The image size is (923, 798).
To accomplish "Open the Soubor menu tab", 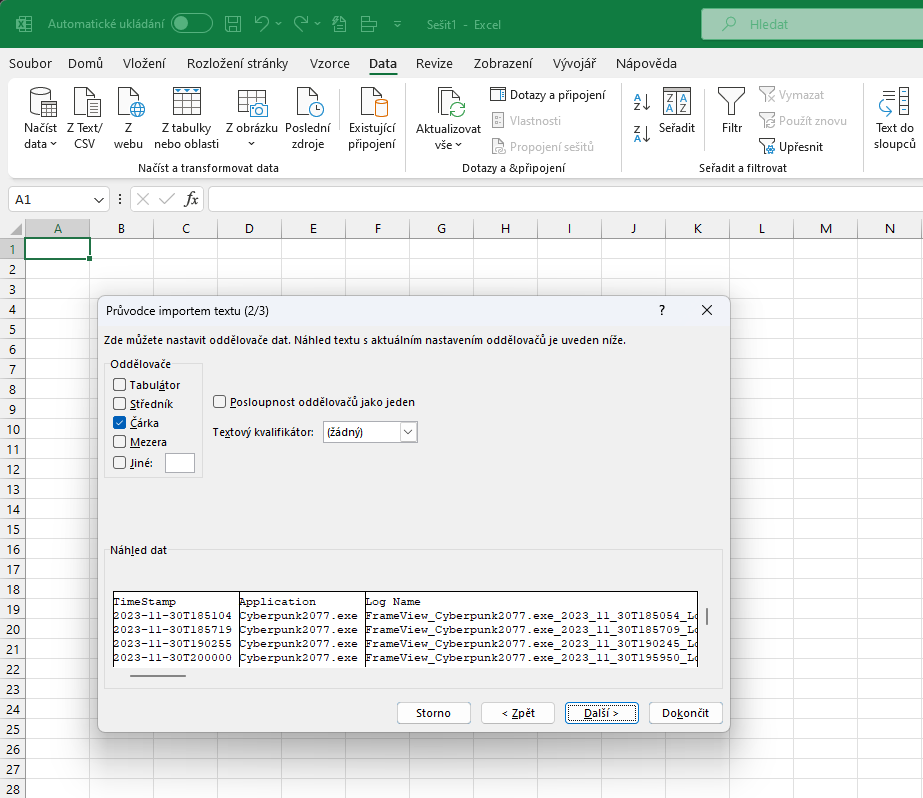I will 30,63.
